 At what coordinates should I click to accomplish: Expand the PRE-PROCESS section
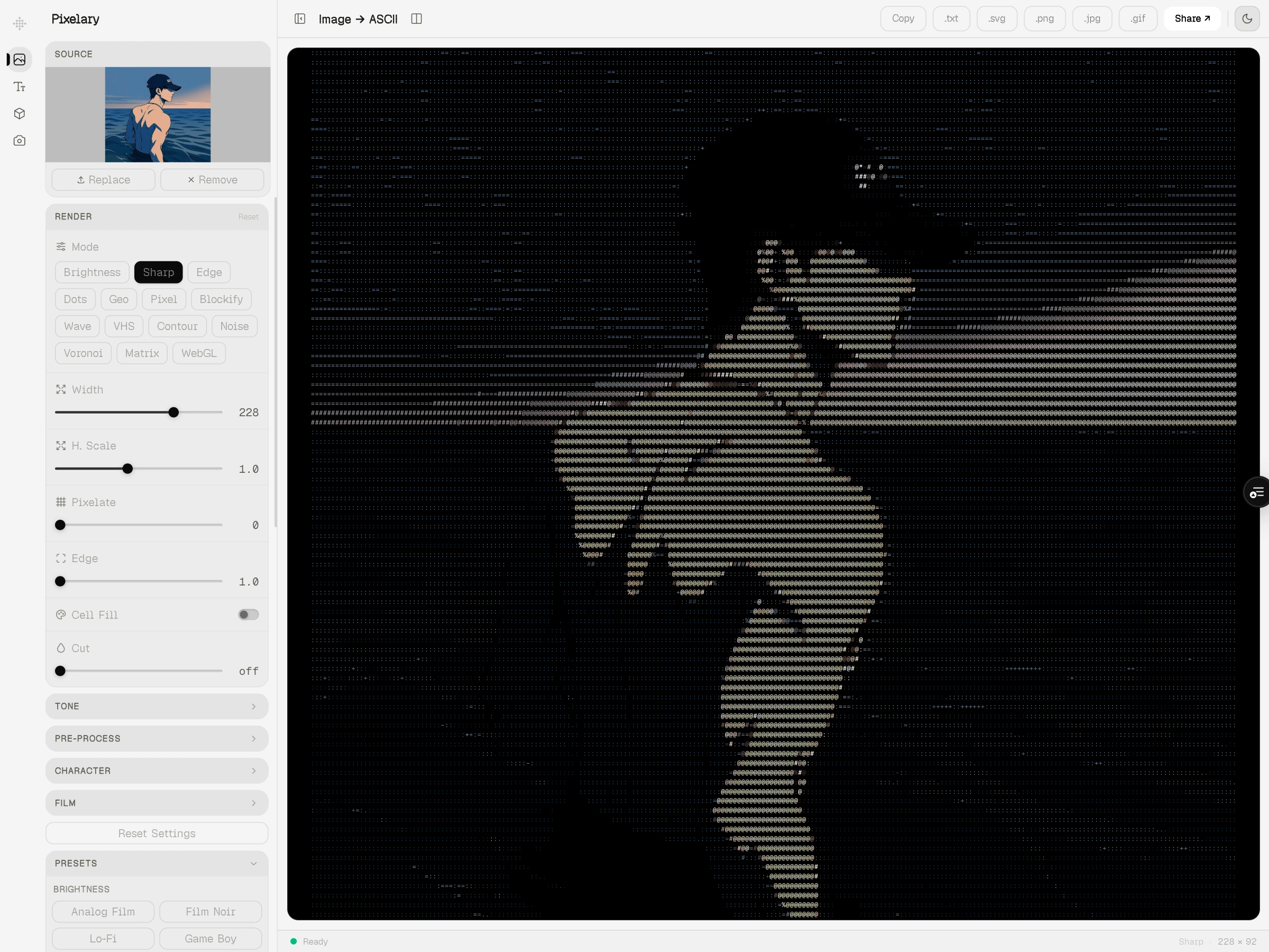(157, 739)
